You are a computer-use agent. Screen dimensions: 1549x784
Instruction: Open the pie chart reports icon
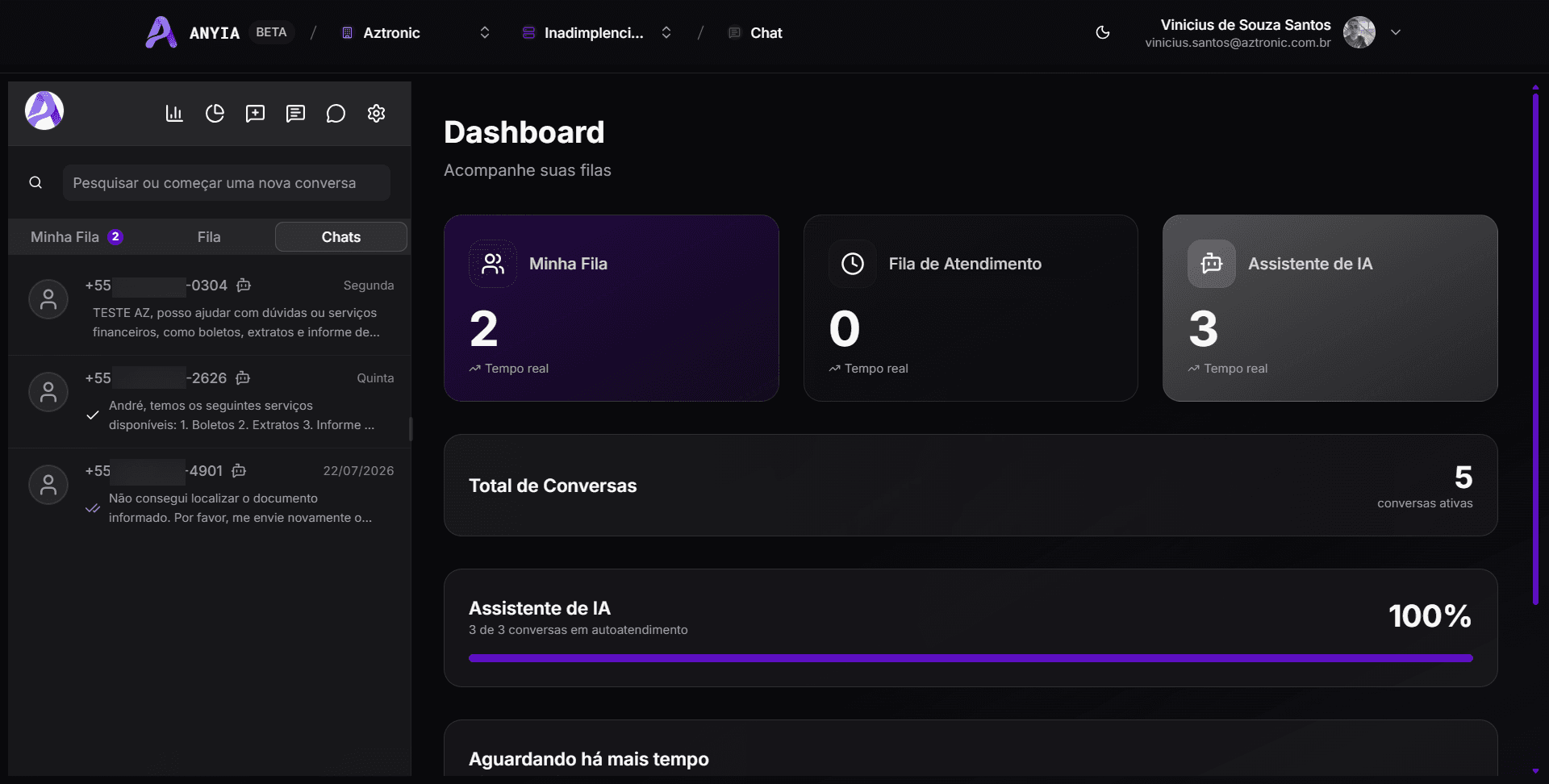(215, 114)
